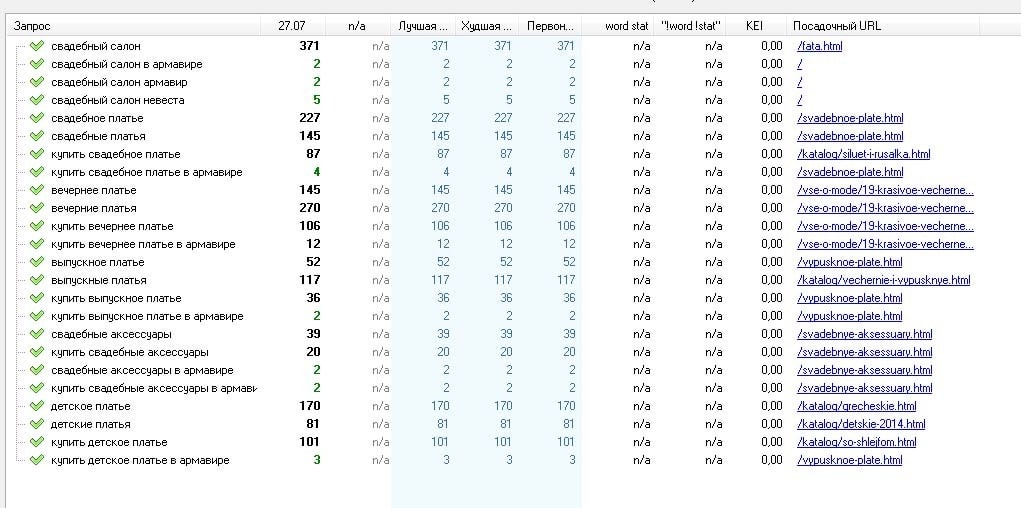Click position value 227 in 27.07 column
The width and height of the screenshot is (1021, 508).
[309, 118]
